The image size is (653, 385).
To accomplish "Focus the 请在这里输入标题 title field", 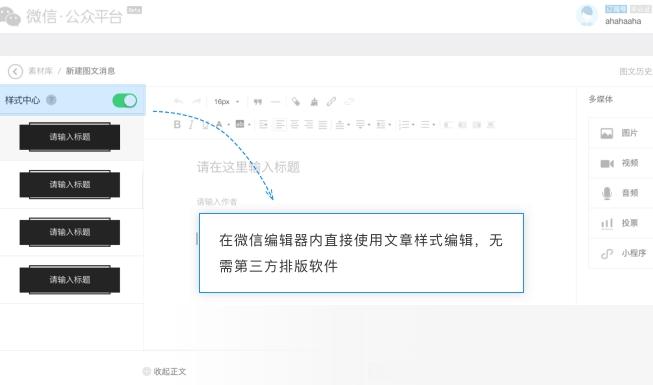I will [249, 167].
